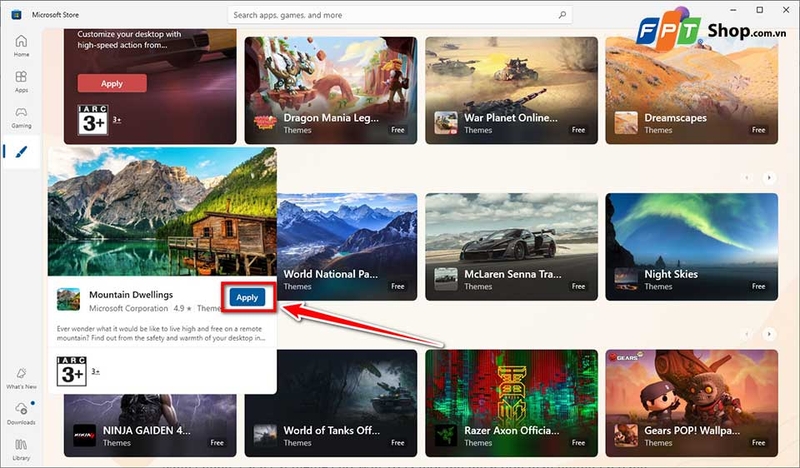Image resolution: width=800 pixels, height=468 pixels.
Task: Click the Gears POP small icon
Action: [x=626, y=435]
